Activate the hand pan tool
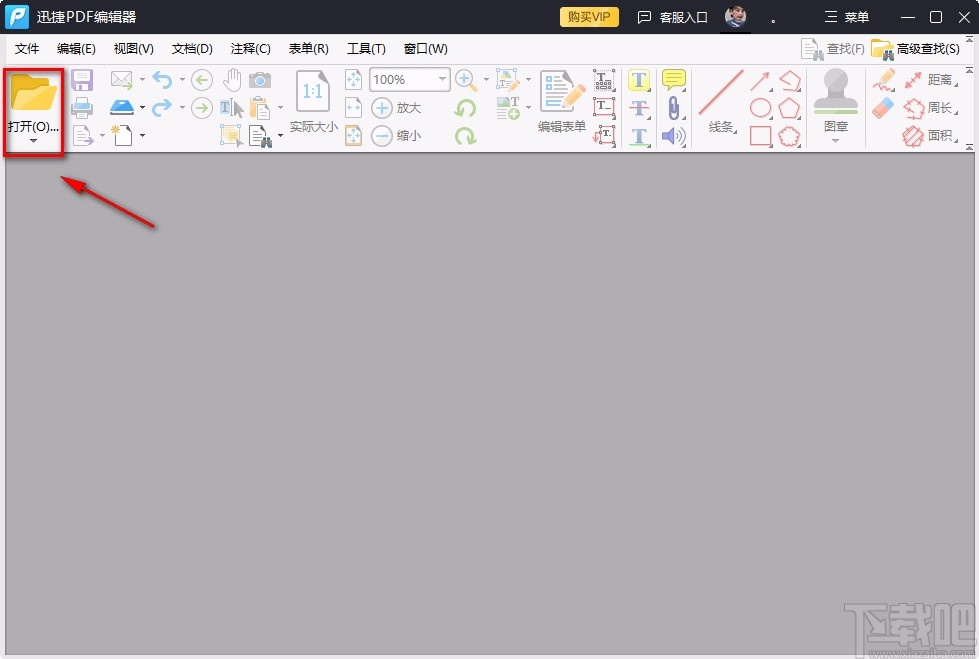 tap(232, 80)
